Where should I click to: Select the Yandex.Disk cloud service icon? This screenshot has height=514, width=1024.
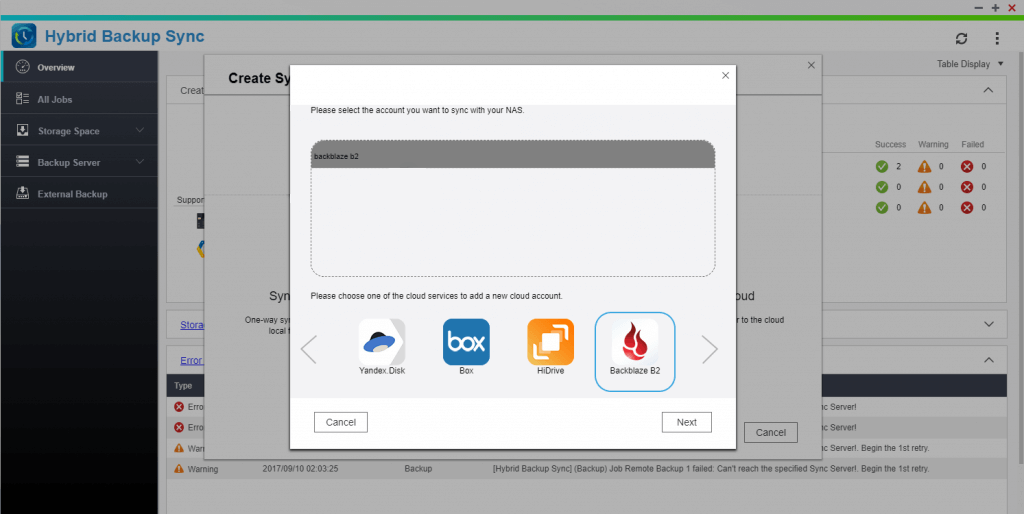point(382,342)
